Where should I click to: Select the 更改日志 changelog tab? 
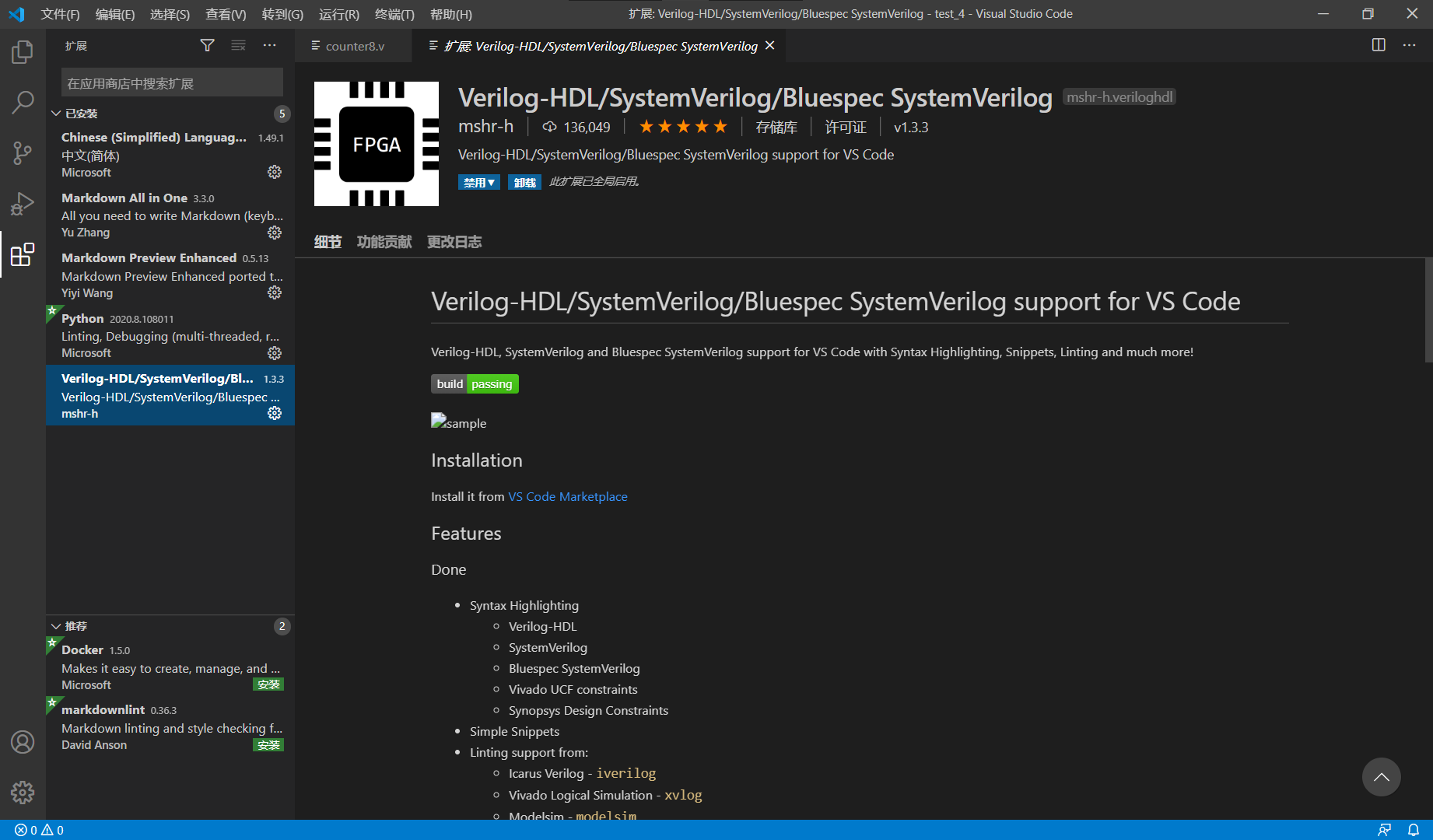point(454,242)
